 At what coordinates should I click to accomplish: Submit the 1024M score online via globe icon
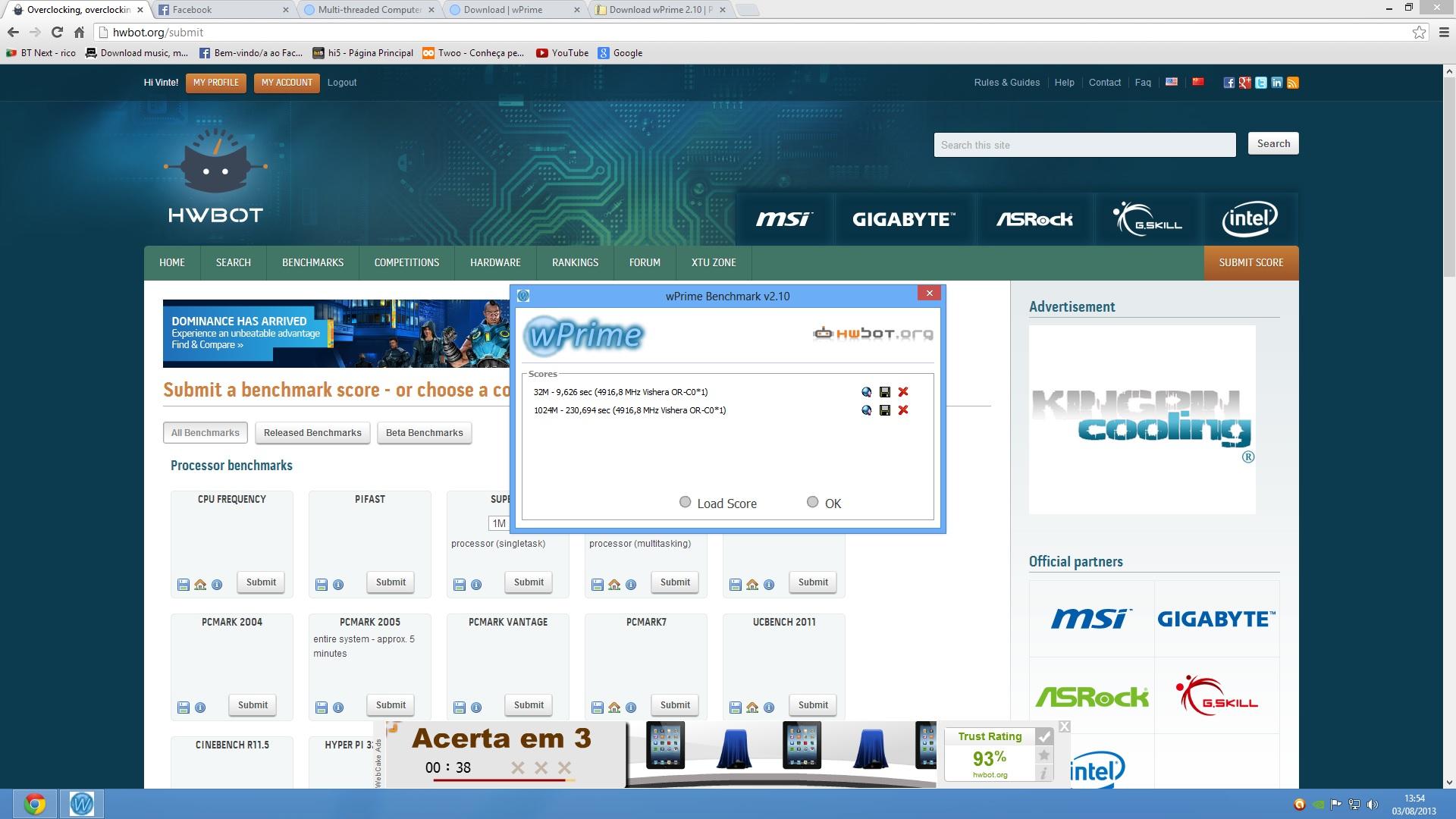pyautogui.click(x=866, y=410)
